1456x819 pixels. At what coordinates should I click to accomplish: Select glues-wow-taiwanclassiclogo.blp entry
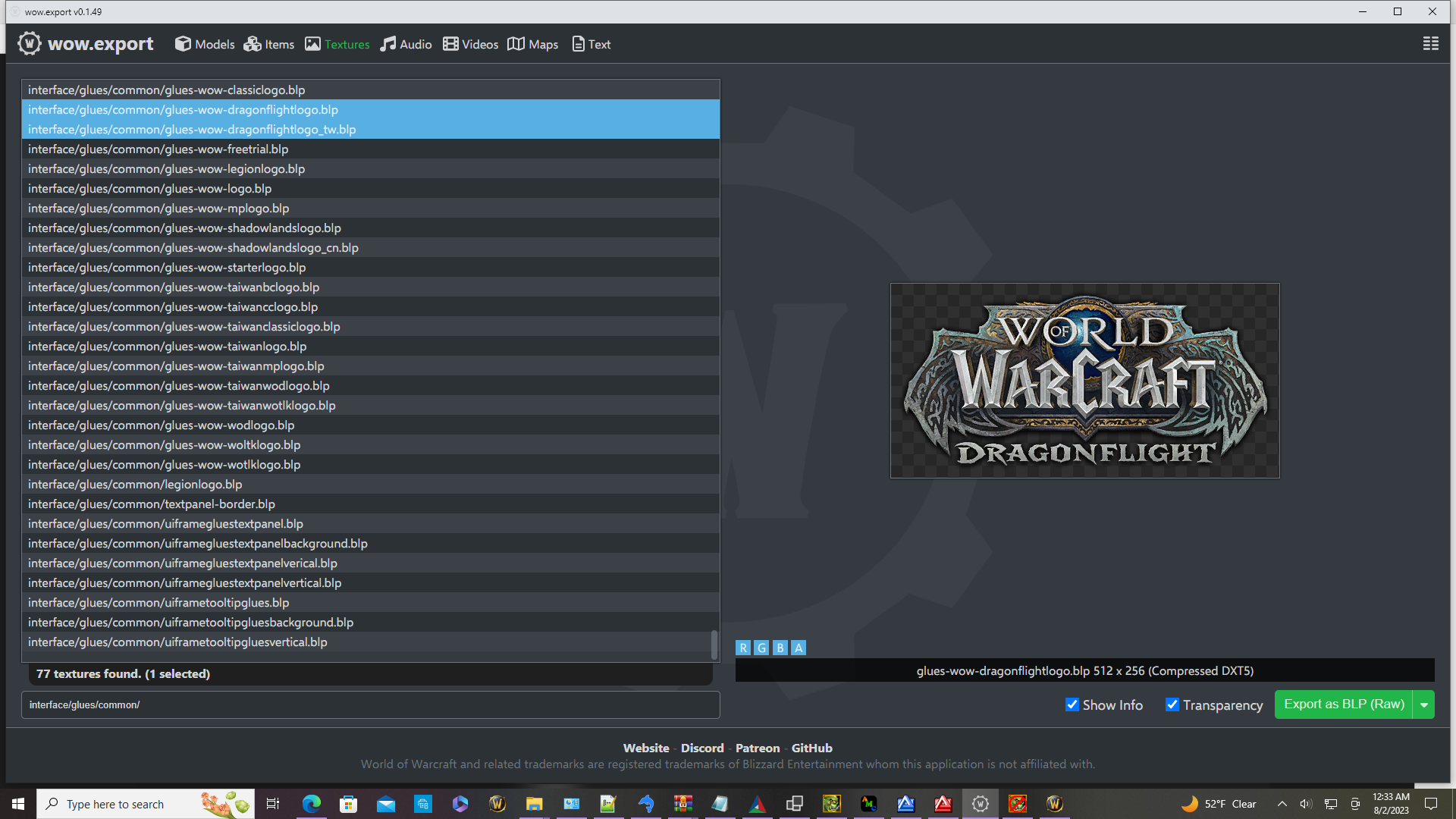coord(371,326)
